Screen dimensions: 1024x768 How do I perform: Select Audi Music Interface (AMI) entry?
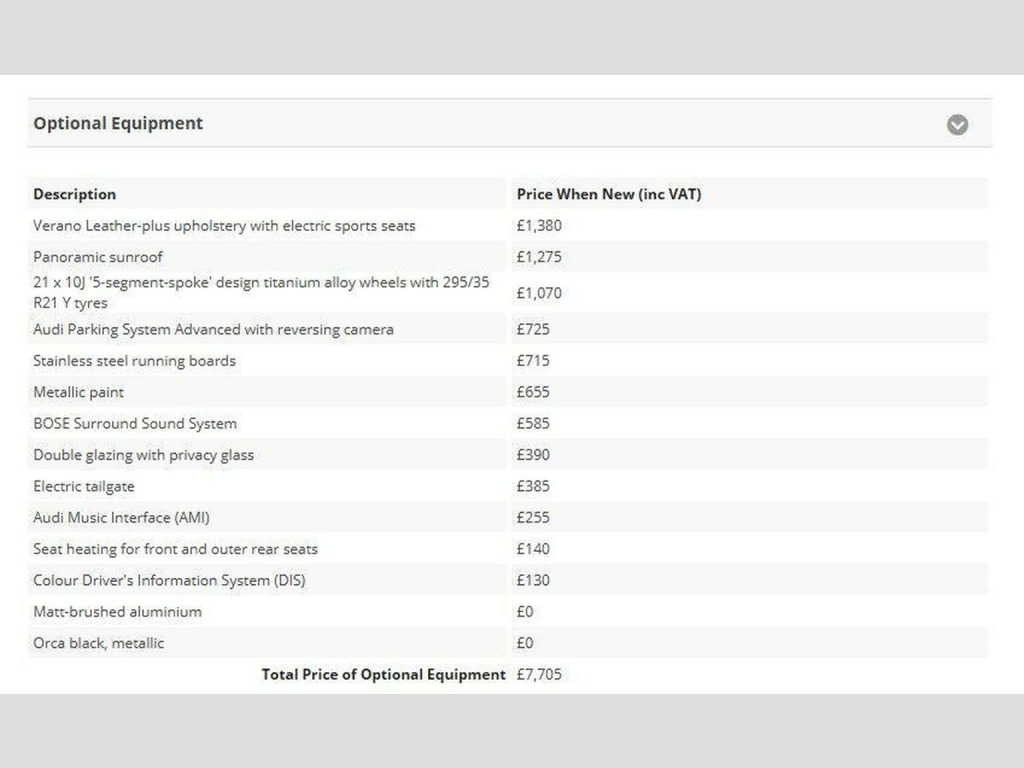pos(121,517)
